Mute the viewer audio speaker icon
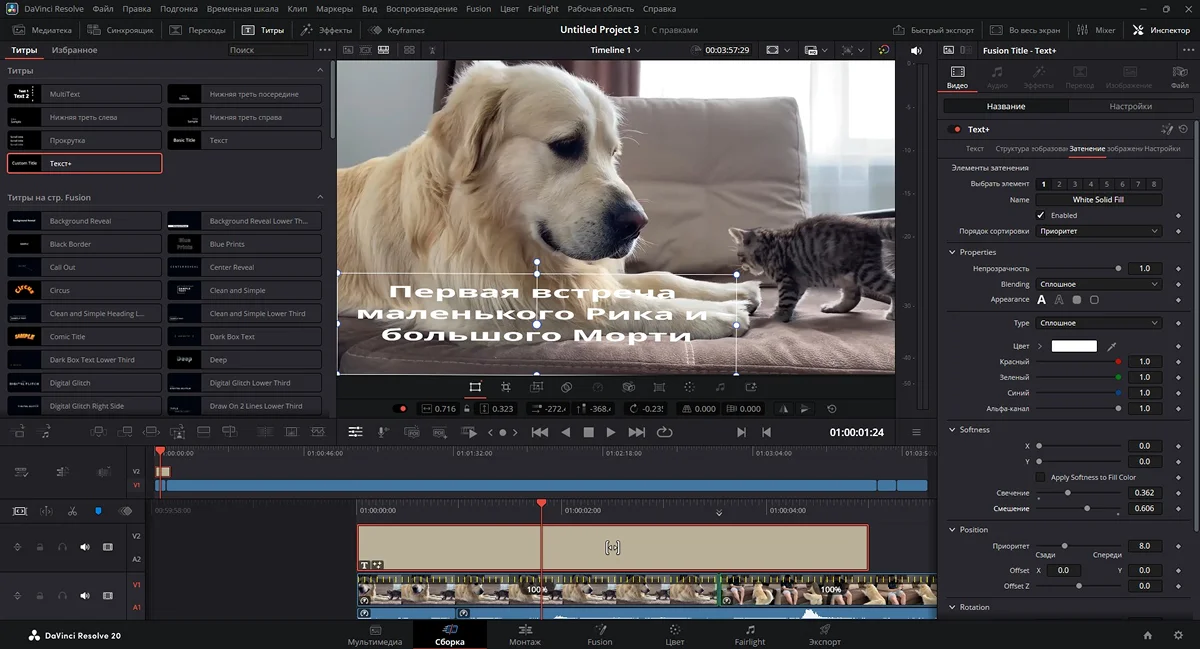The height and width of the screenshot is (649, 1200). pyautogui.click(x=916, y=50)
